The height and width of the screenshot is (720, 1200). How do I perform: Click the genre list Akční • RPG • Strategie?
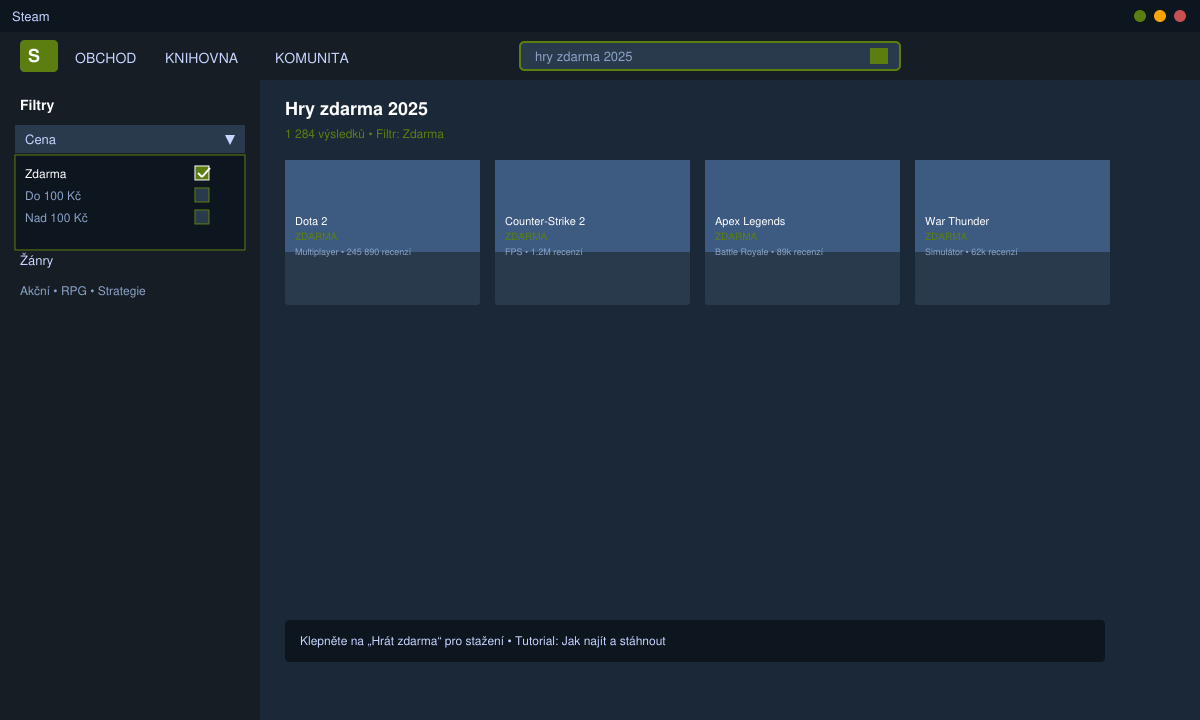pyautogui.click(x=83, y=291)
